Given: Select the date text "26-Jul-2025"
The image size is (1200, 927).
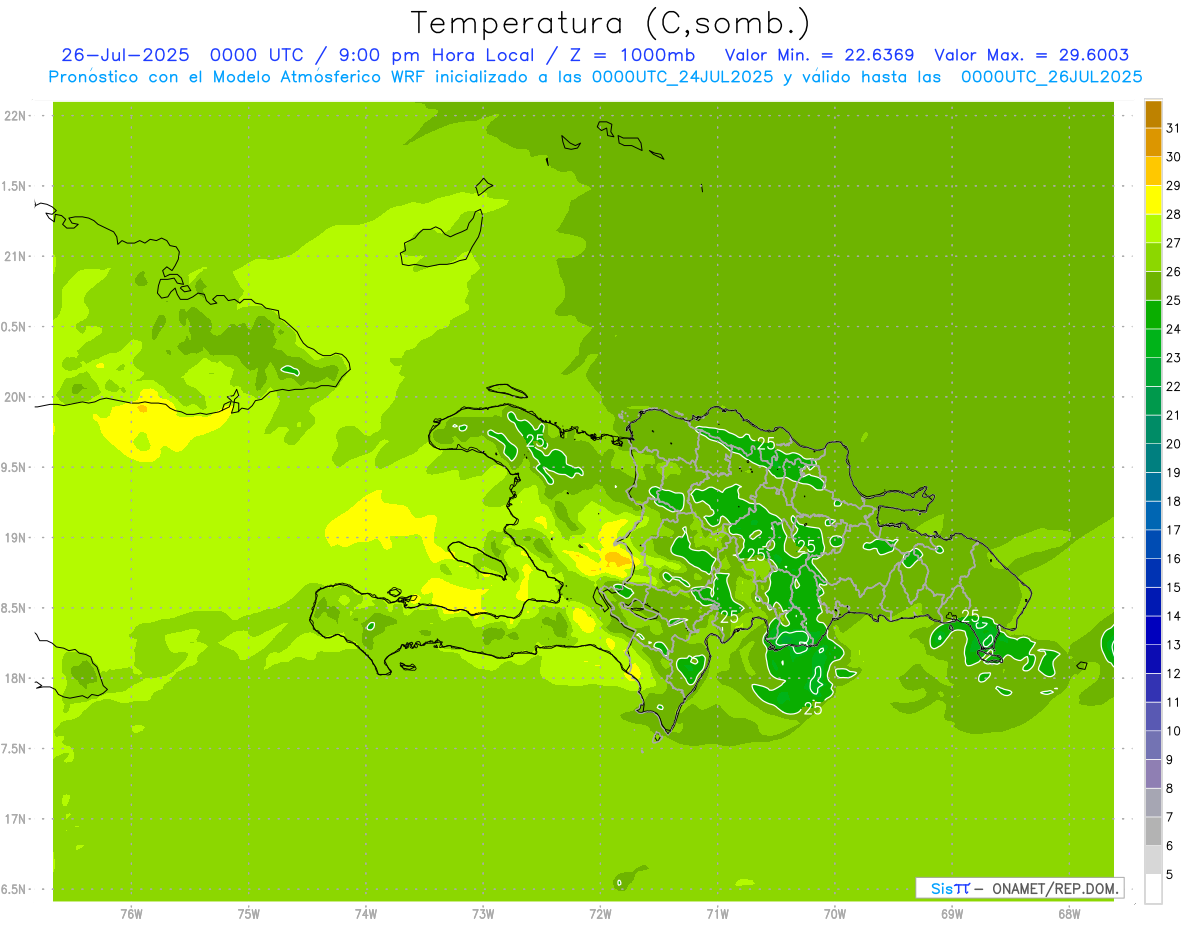Looking at the screenshot, I should tap(126, 55).
